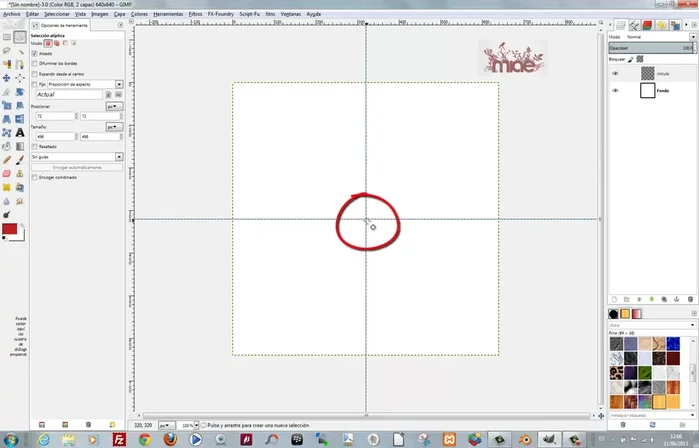
Task: Check Expandir desde el centro
Action: click(x=34, y=75)
